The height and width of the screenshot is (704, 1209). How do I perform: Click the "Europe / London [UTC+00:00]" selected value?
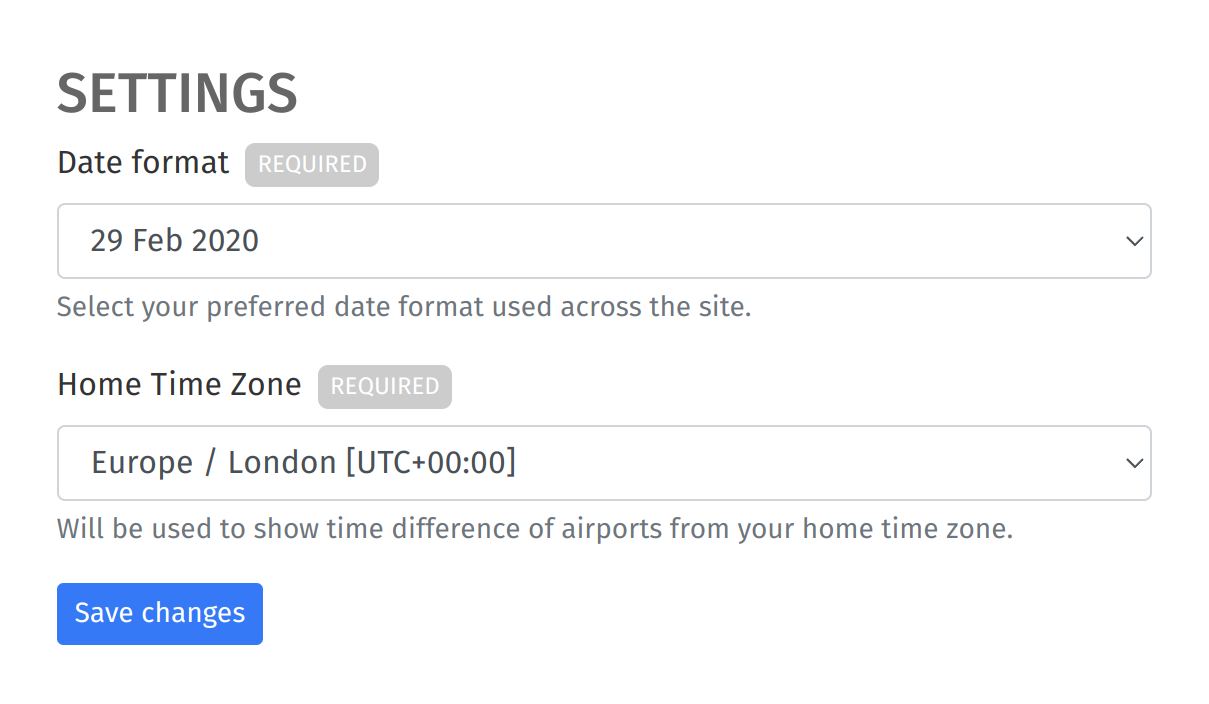(303, 463)
